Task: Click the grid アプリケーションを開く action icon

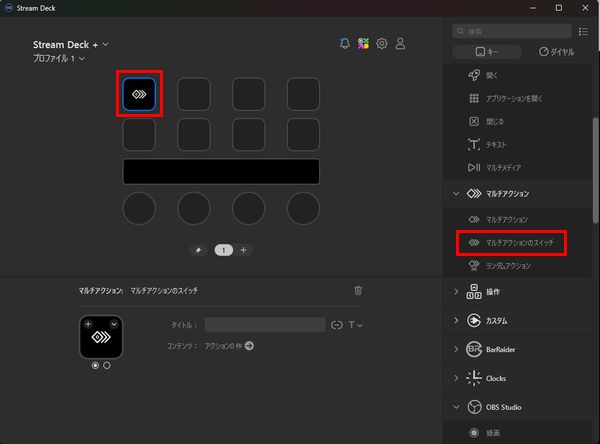Action: point(474,98)
